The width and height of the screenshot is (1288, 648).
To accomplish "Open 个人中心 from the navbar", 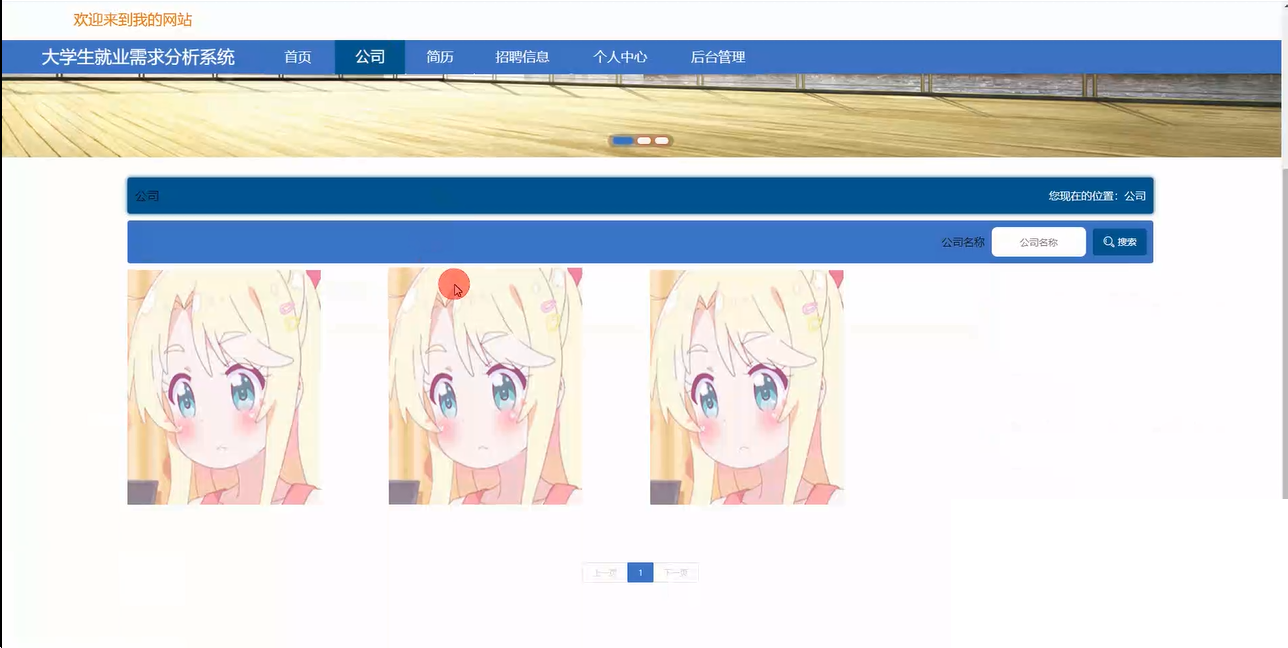I will 620,57.
